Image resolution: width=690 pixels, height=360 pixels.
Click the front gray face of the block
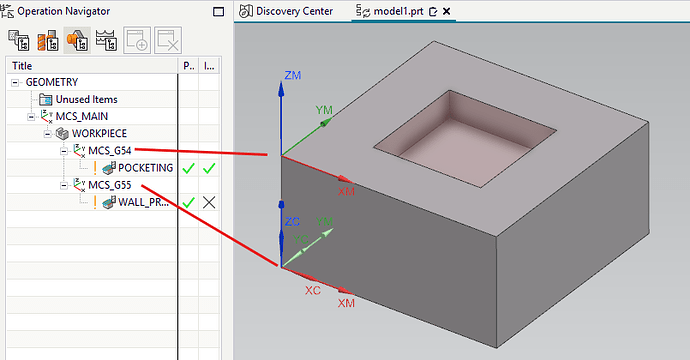pyautogui.click(x=389, y=251)
